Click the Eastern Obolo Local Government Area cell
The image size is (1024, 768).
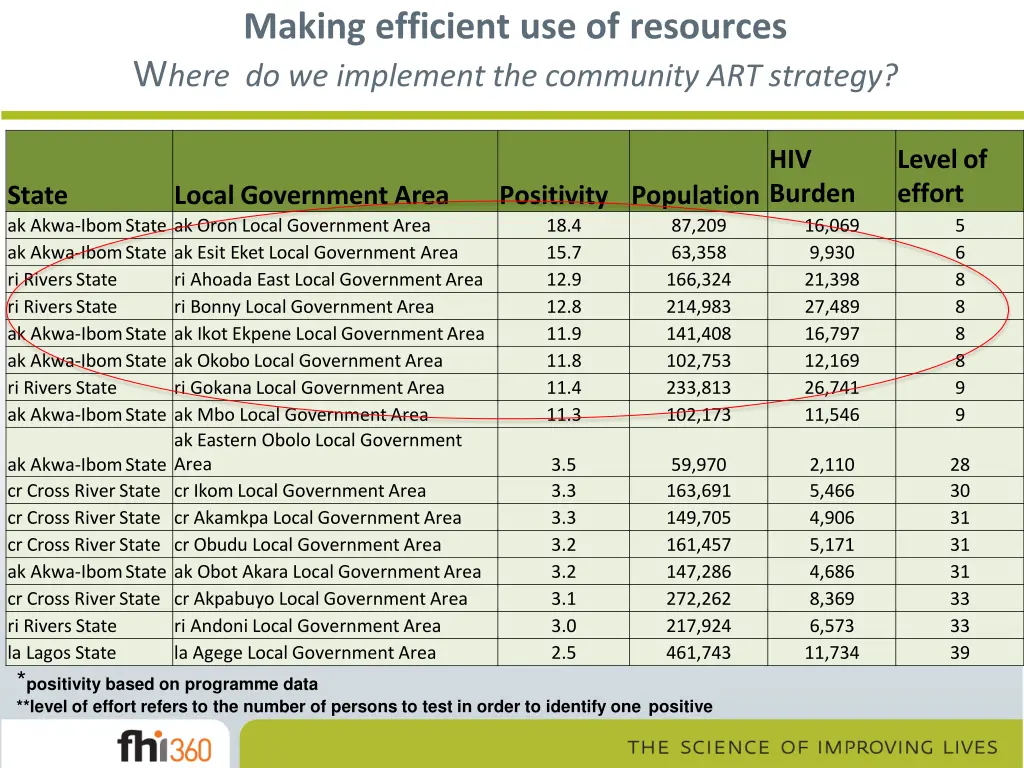318,452
